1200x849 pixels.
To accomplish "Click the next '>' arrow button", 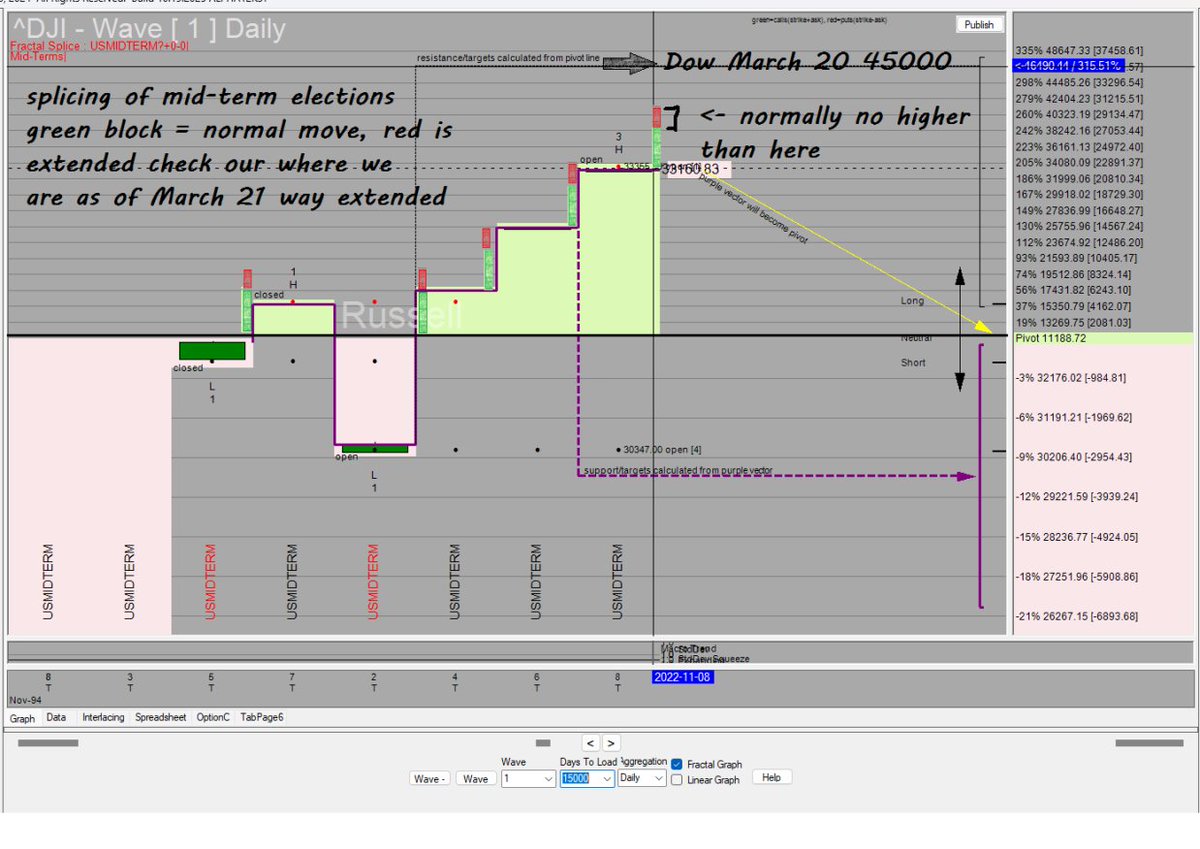I will 611,743.
